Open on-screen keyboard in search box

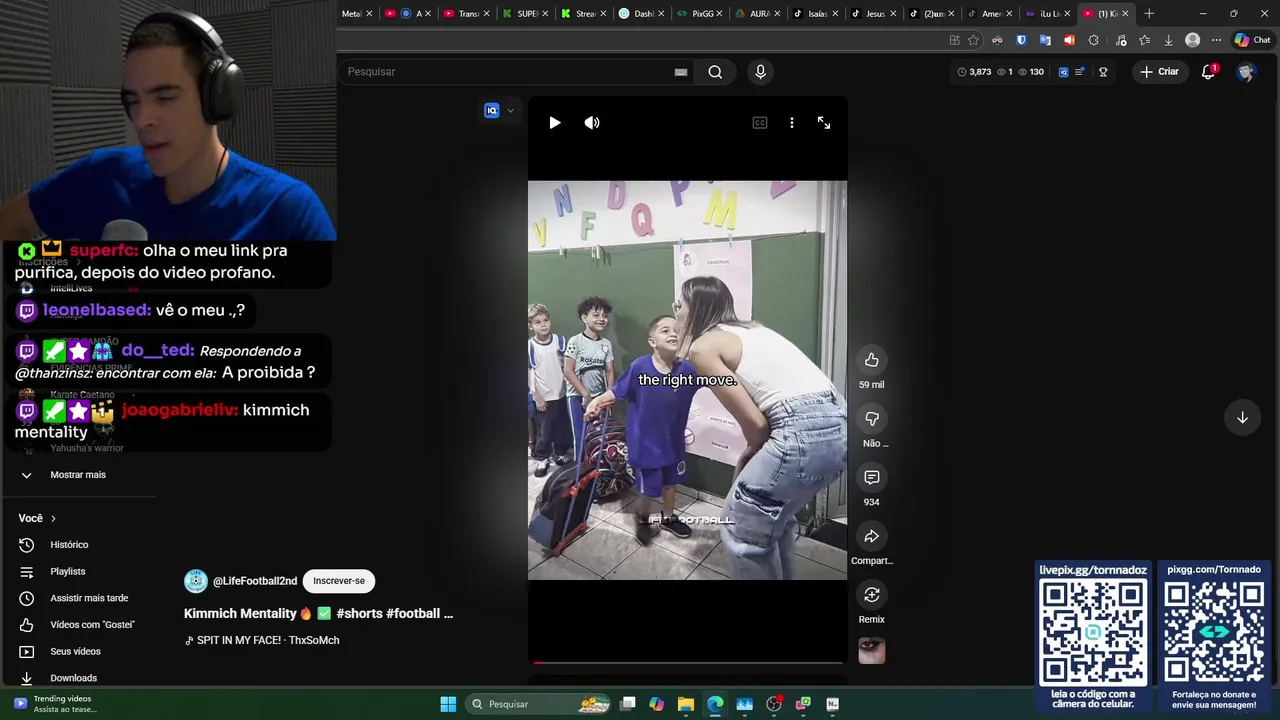681,72
